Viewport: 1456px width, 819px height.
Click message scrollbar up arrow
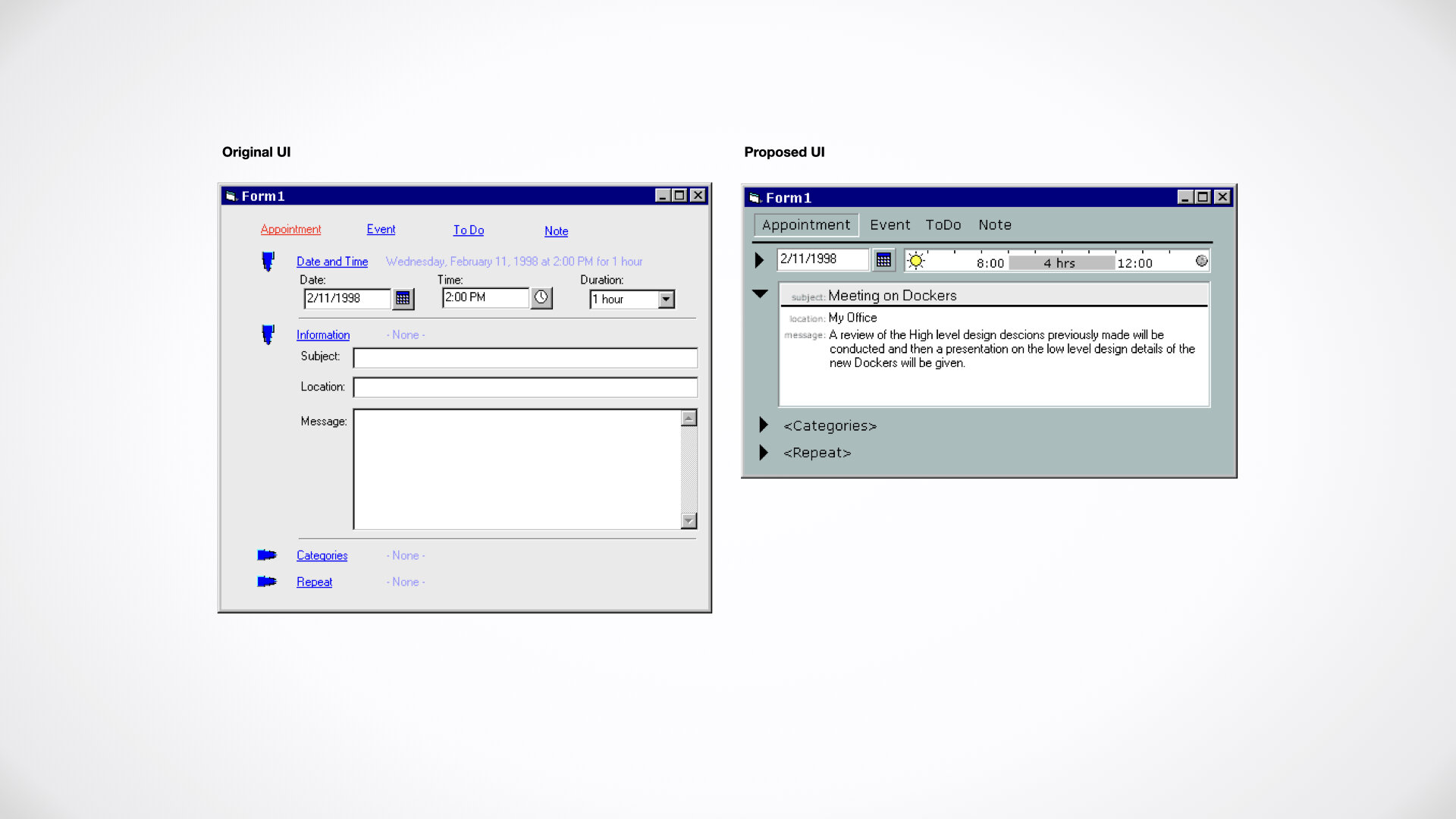689,418
